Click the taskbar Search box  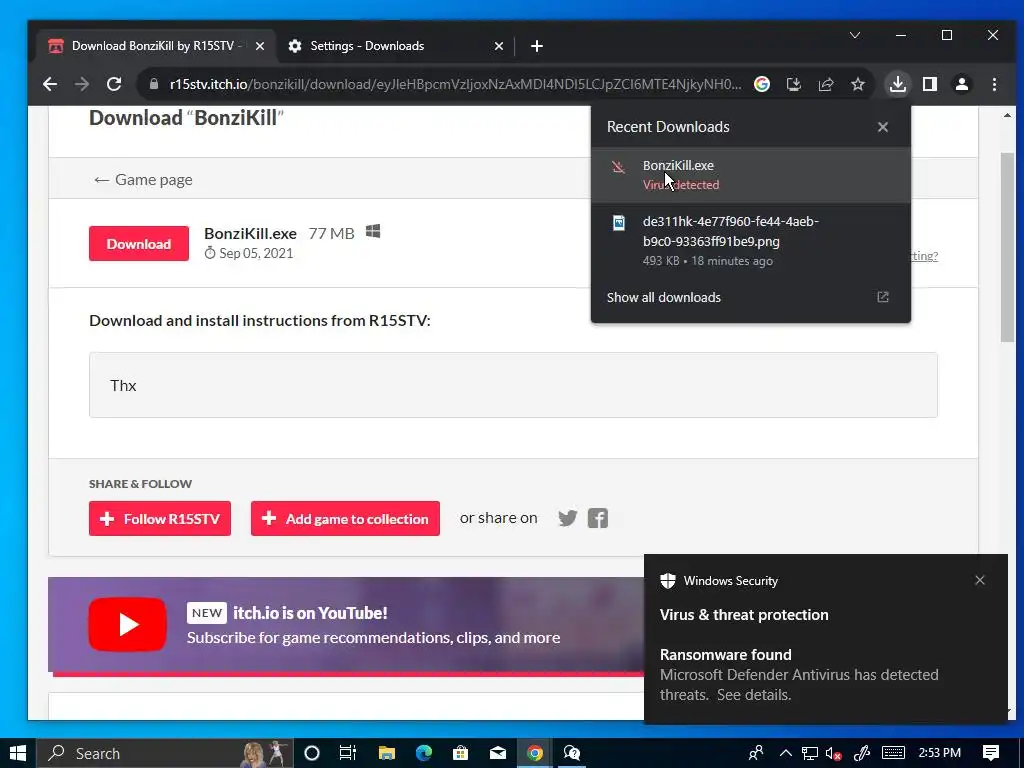[x=164, y=753]
